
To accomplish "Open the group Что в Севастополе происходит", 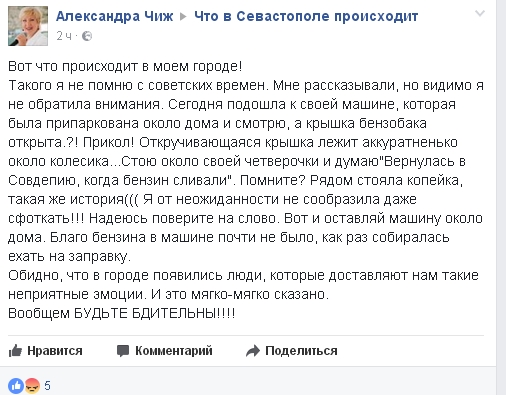I will tap(306, 16).
